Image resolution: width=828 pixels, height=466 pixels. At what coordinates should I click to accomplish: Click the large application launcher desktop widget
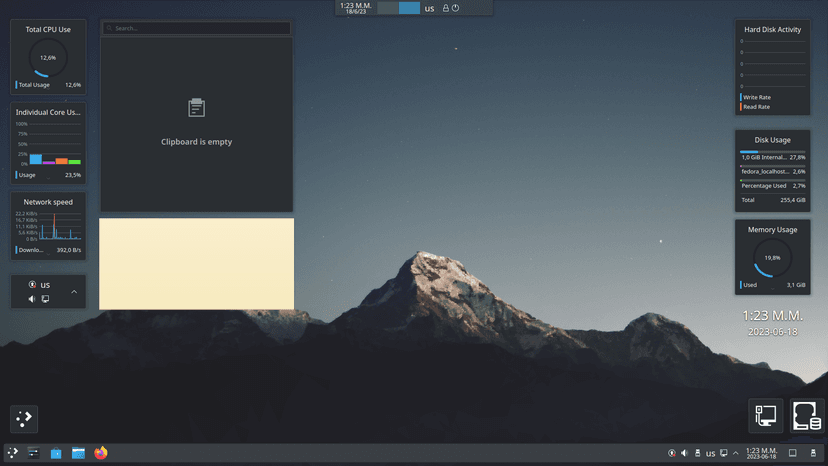(x=24, y=419)
